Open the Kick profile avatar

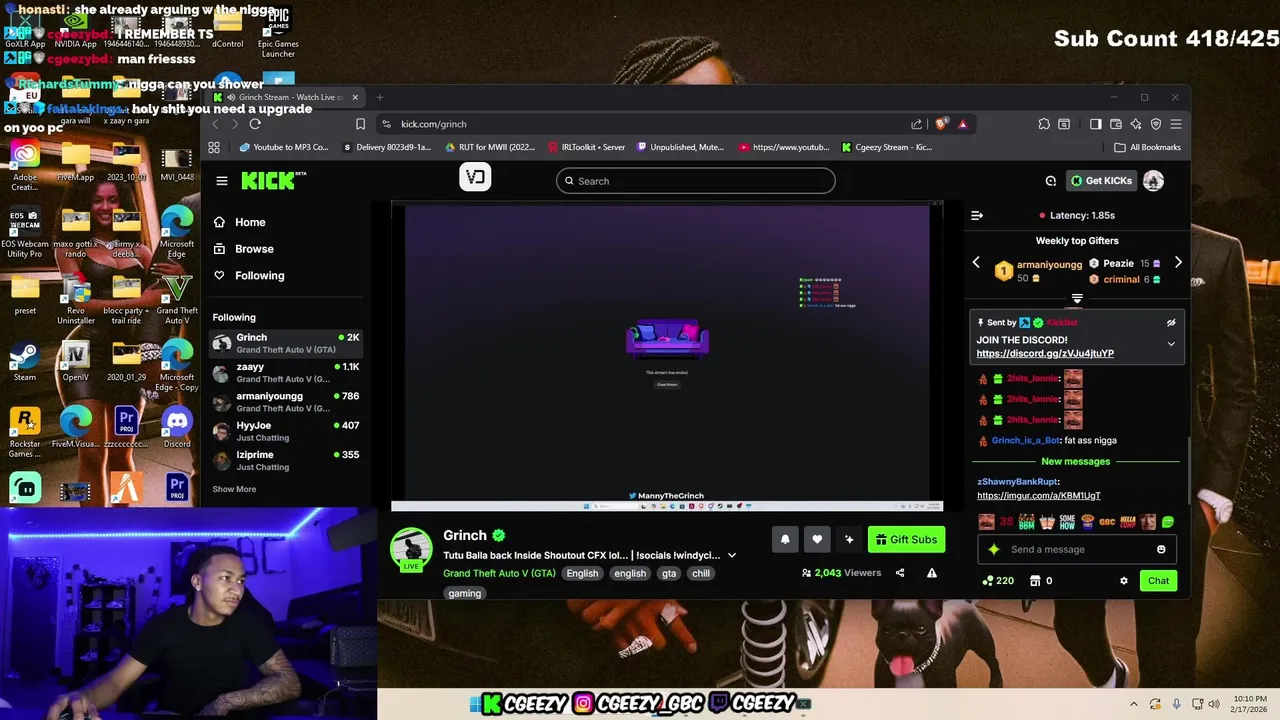1153,181
